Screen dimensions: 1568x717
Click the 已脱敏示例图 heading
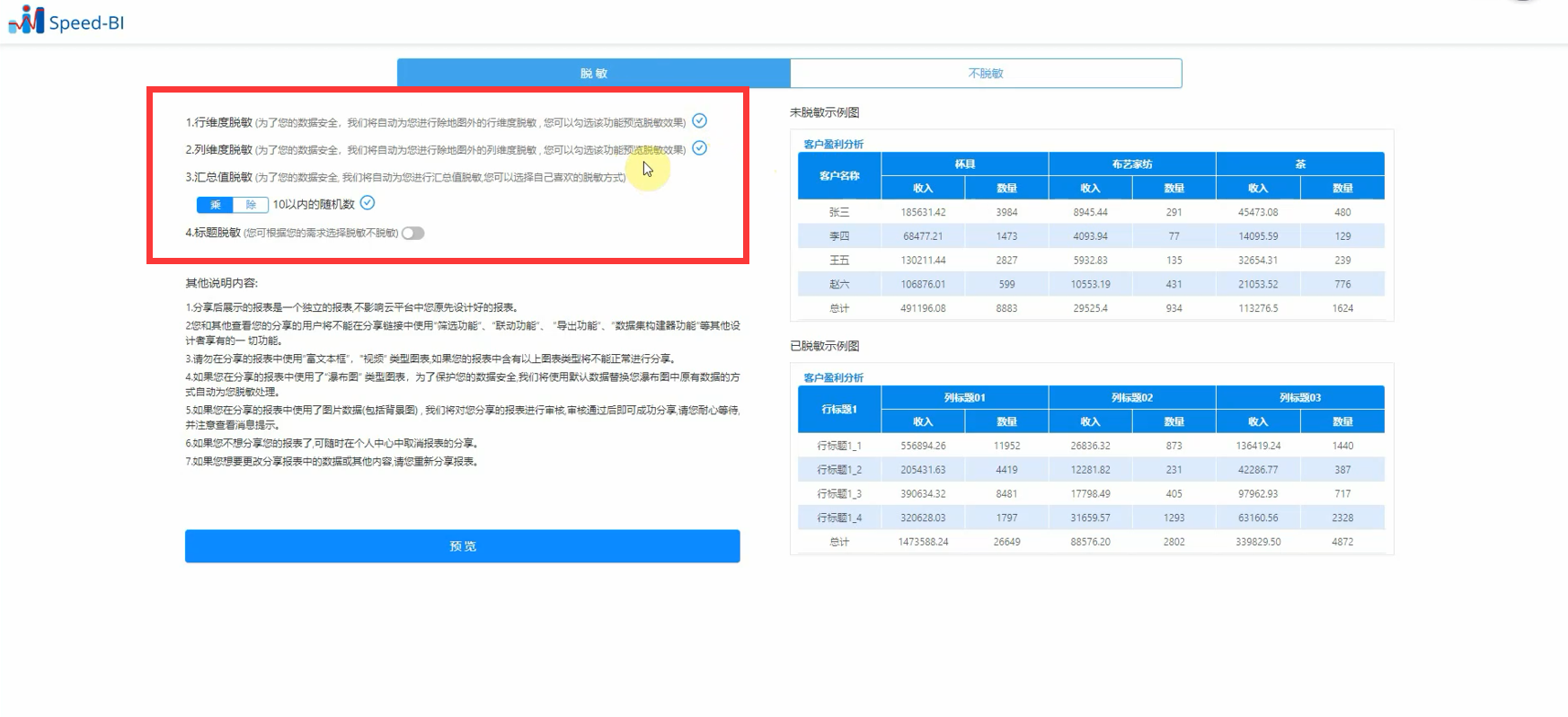point(825,346)
